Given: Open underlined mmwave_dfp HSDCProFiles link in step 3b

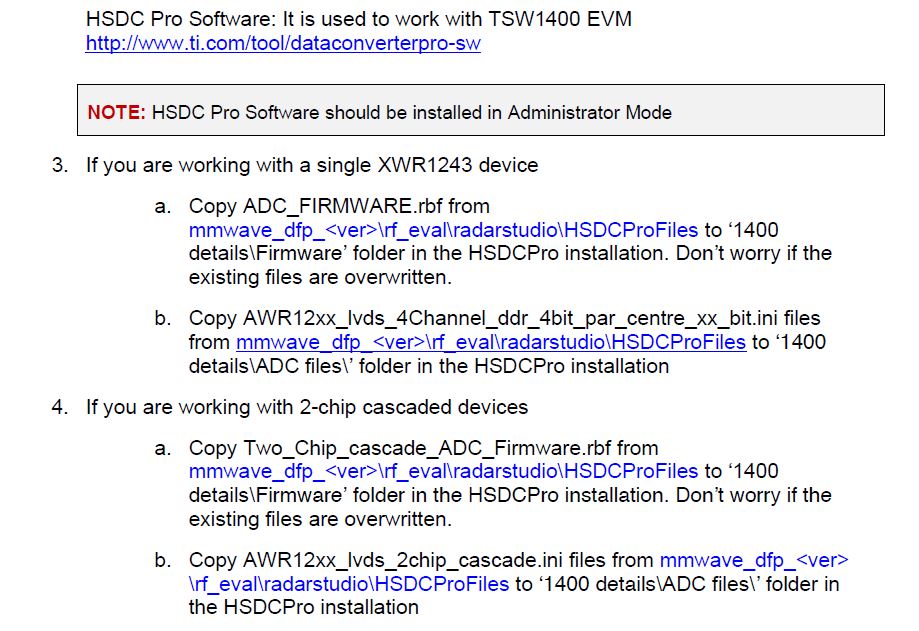Looking at the screenshot, I should click(x=491, y=342).
